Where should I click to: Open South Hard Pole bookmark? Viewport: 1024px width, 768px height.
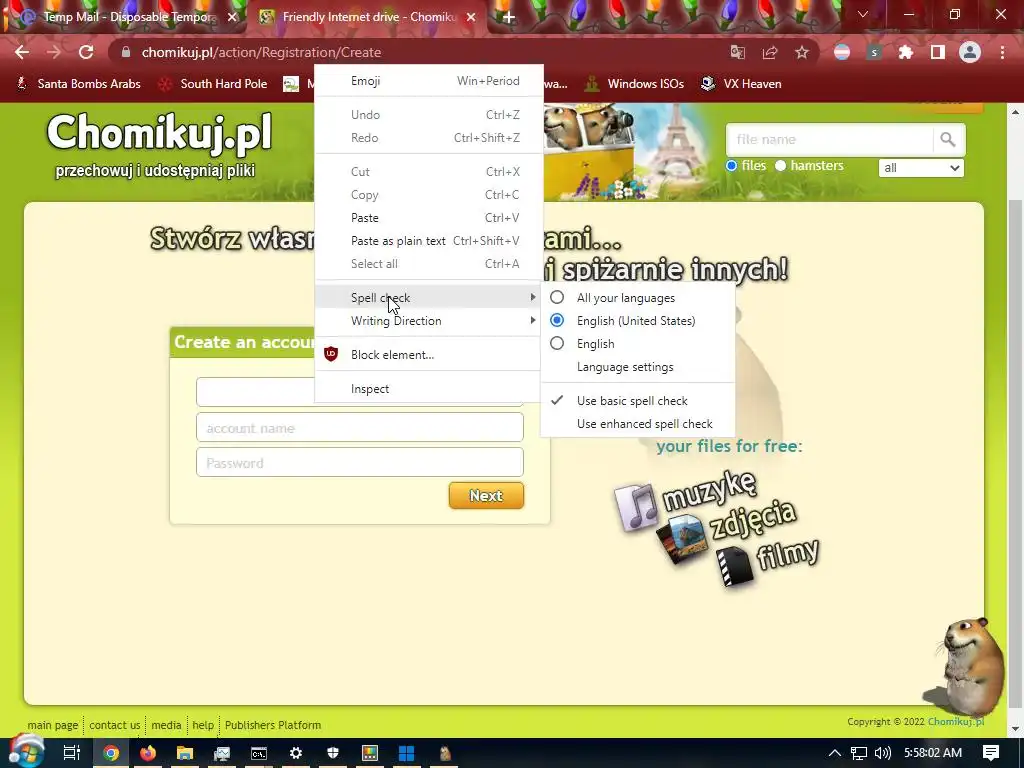click(214, 84)
